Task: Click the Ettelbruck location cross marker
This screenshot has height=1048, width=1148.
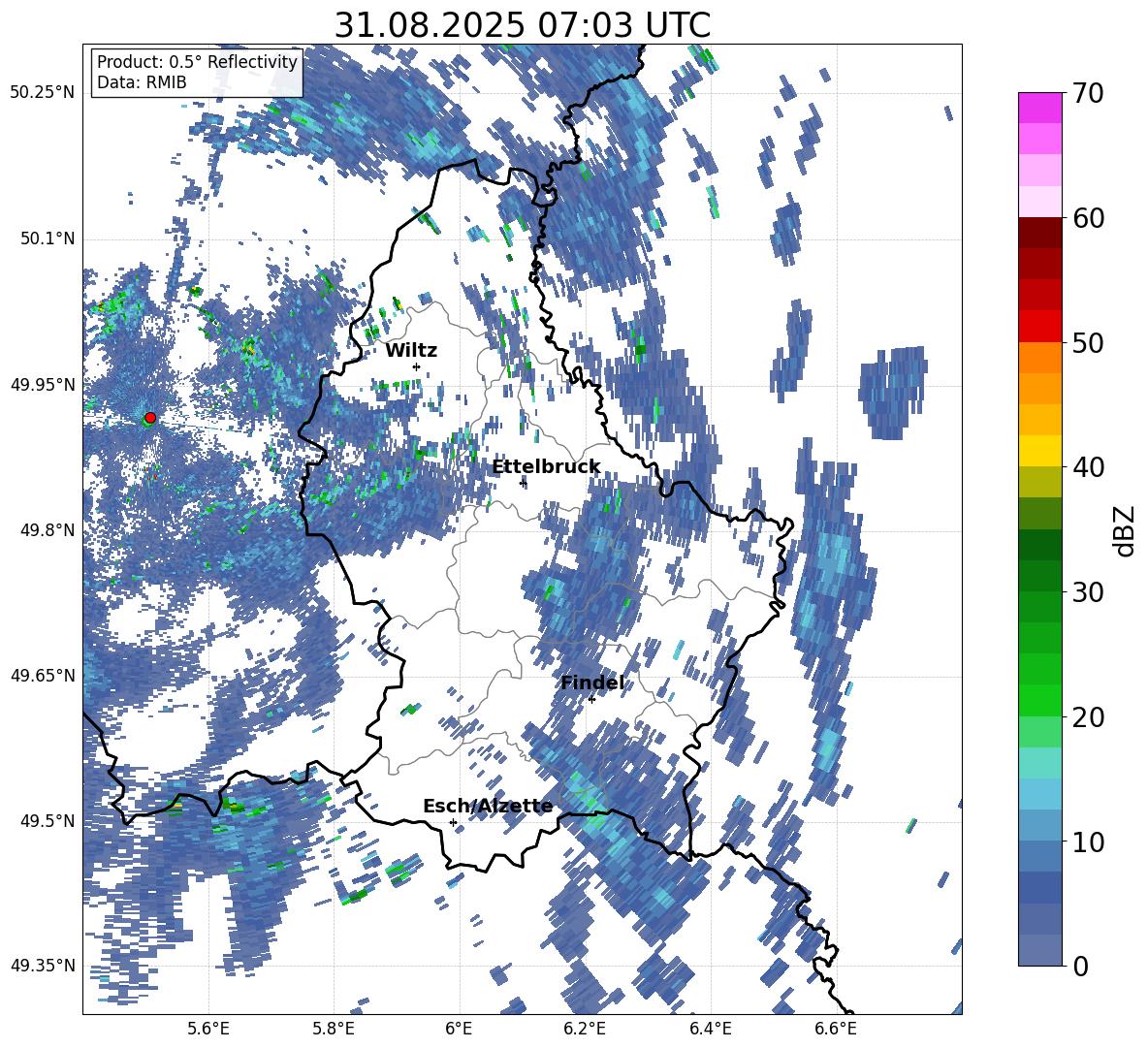Action: click(x=523, y=483)
